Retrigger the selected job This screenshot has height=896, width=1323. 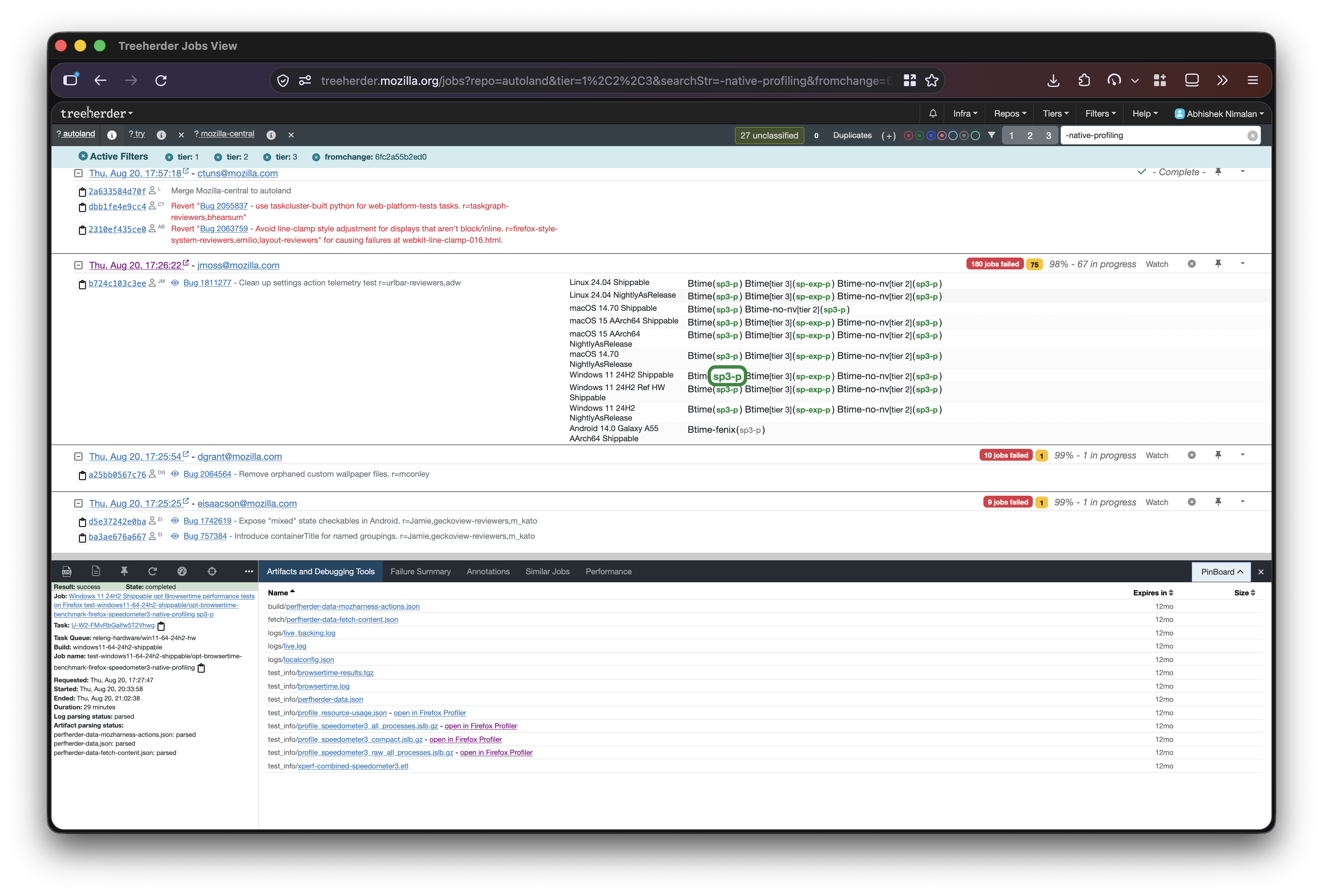152,571
